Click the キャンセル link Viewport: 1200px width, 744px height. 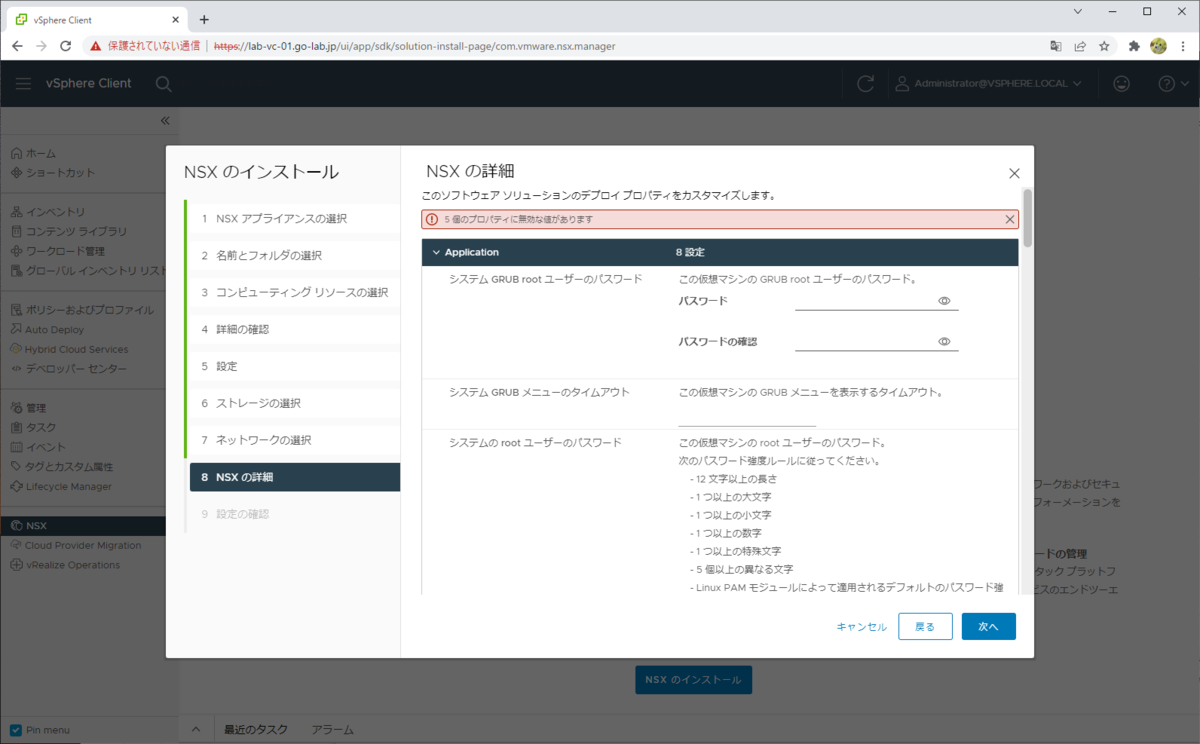tap(861, 627)
